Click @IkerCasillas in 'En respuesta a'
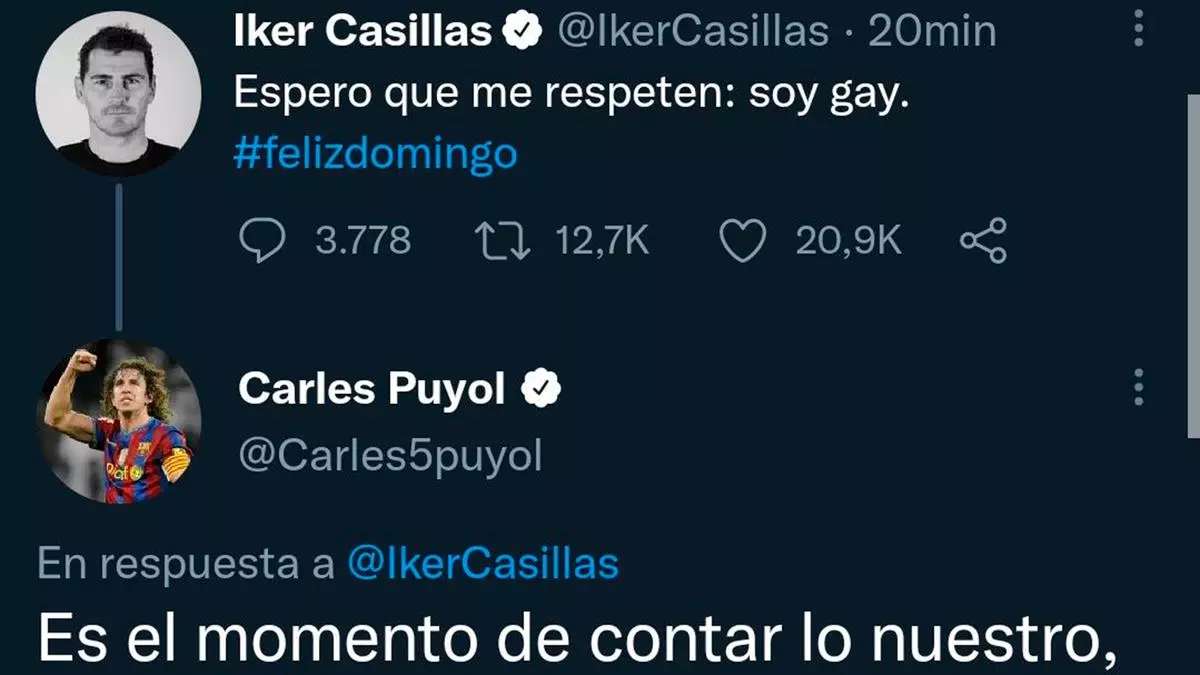 482,564
